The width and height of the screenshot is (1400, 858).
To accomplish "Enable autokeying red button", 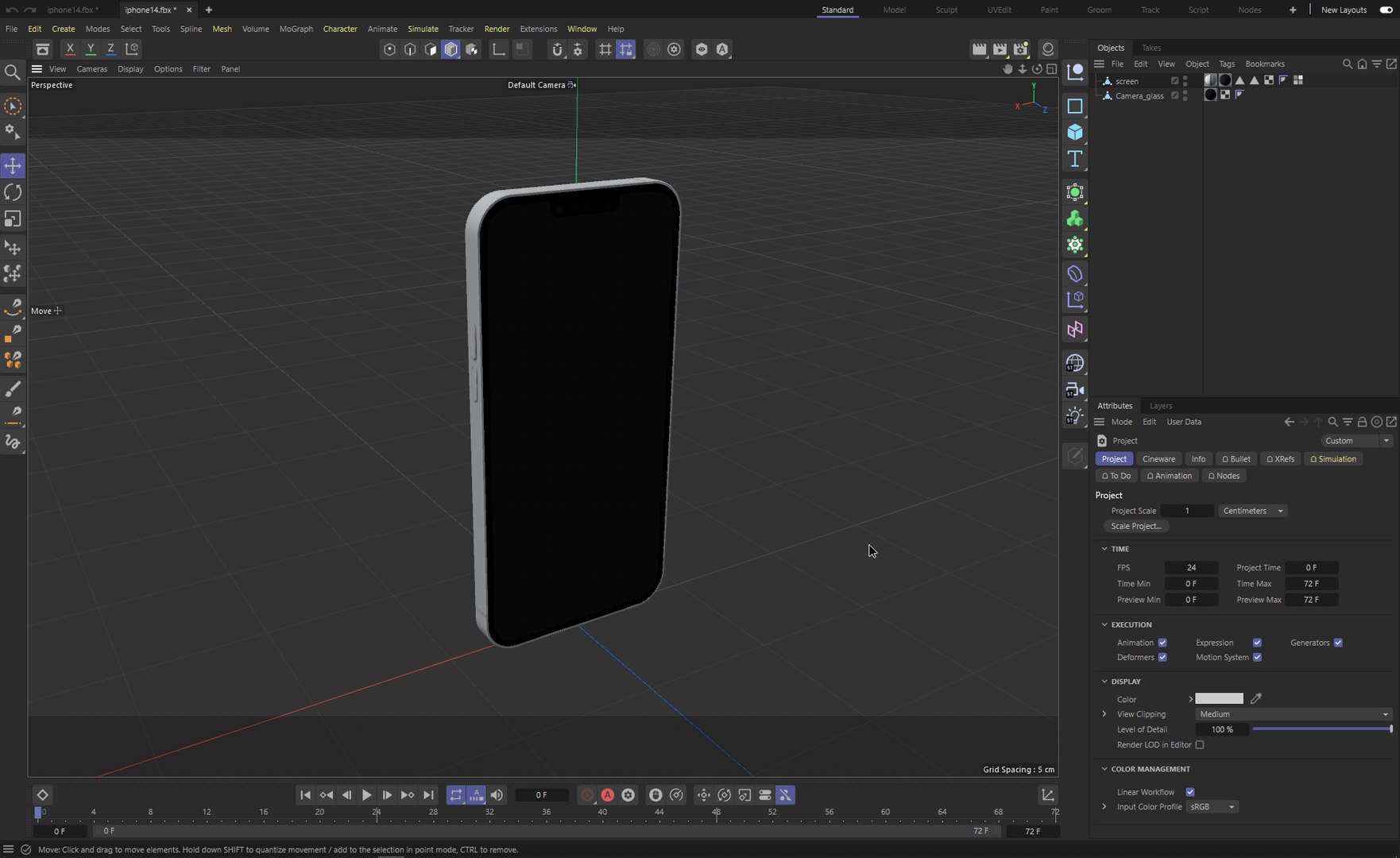I will click(608, 795).
